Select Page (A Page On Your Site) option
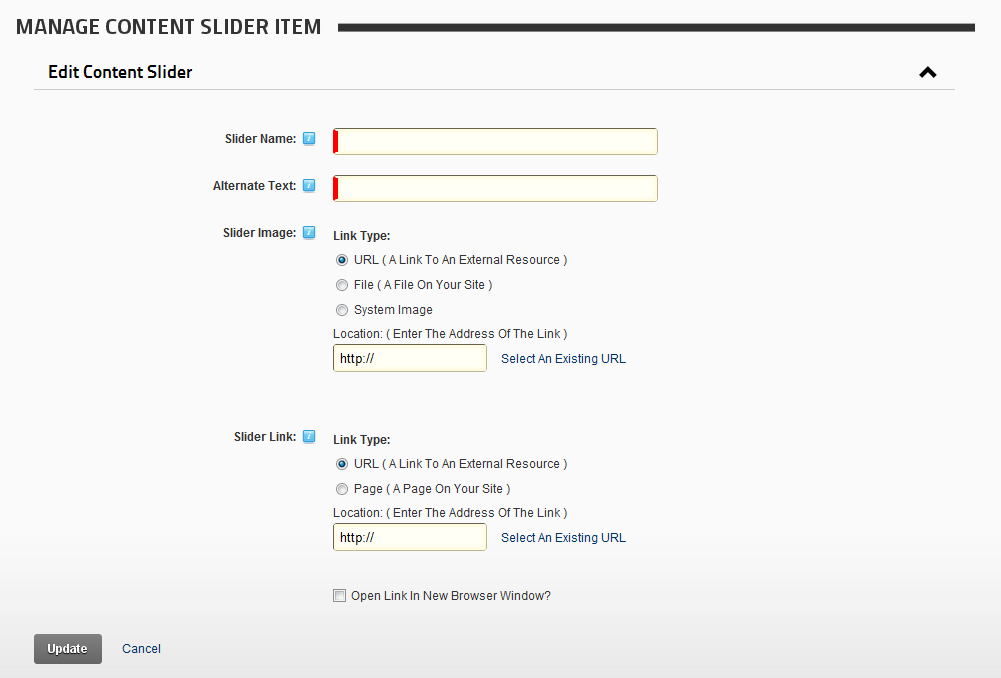The image size is (1001, 678). pyautogui.click(x=342, y=489)
